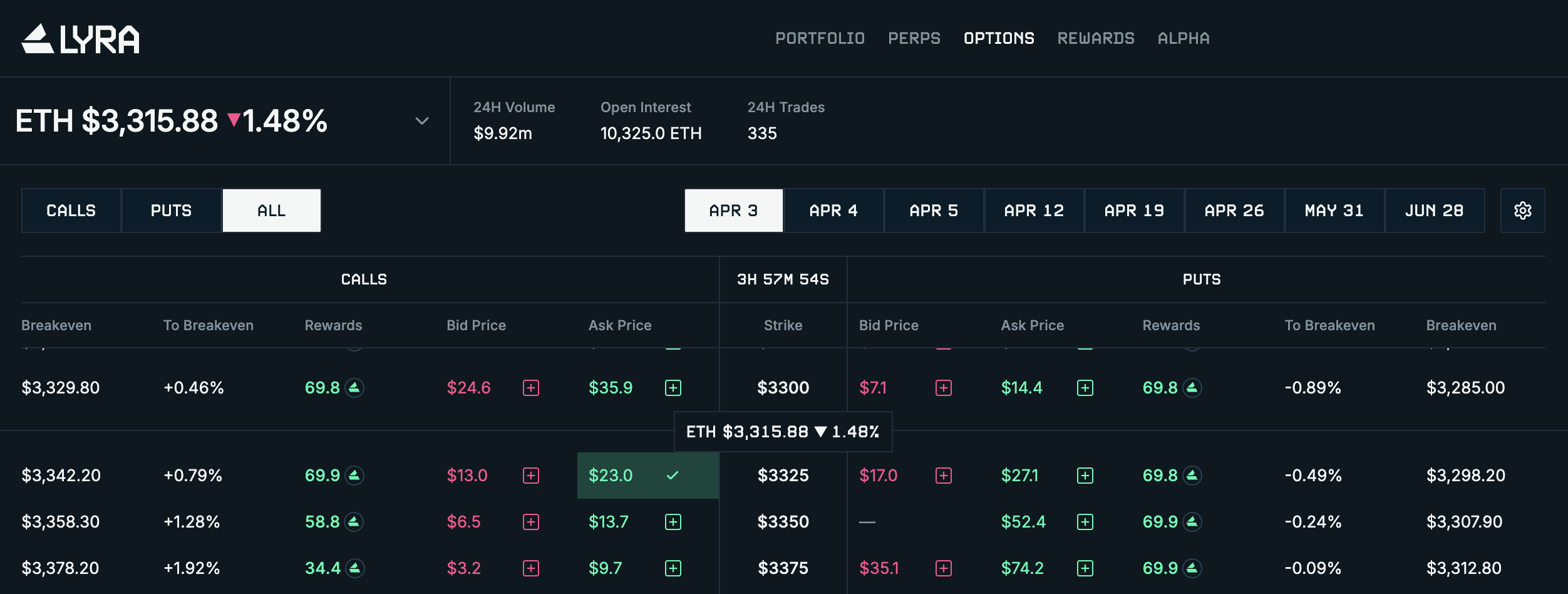Visit the ALPHA section
The height and width of the screenshot is (594, 1568).
point(1183,38)
